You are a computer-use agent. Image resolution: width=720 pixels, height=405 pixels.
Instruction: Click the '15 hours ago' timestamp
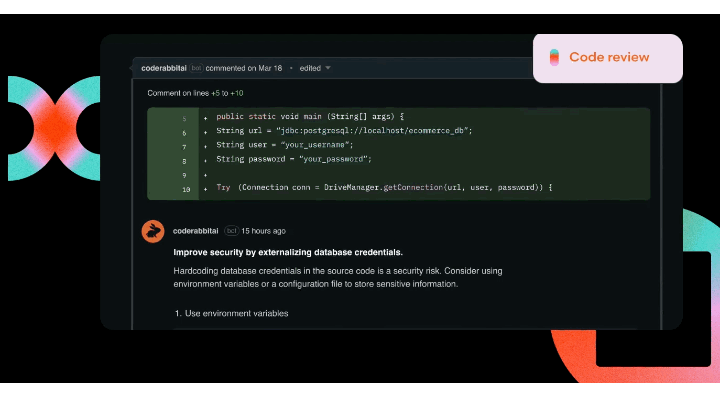263,231
